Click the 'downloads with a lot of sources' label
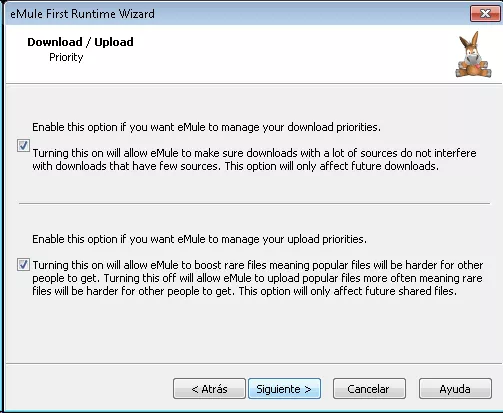This screenshot has height=413, width=503. [x=254, y=160]
